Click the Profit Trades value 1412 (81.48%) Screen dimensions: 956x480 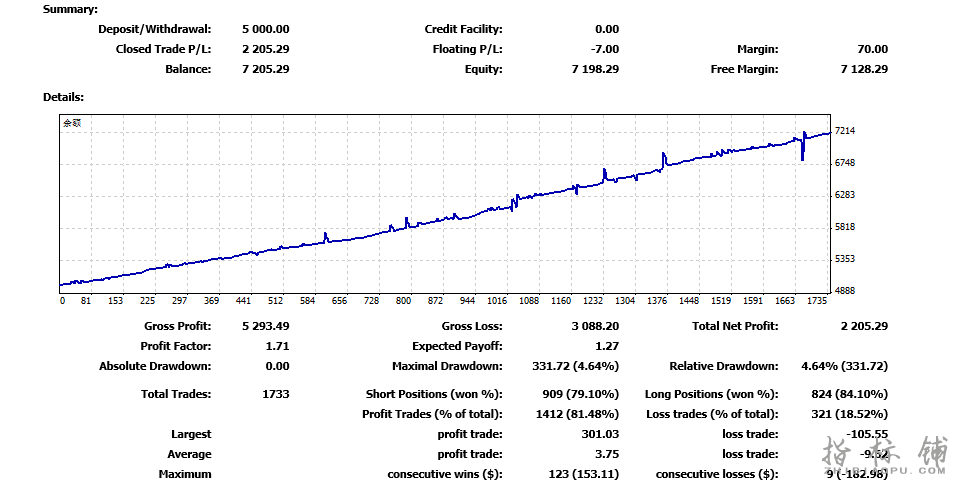(577, 415)
